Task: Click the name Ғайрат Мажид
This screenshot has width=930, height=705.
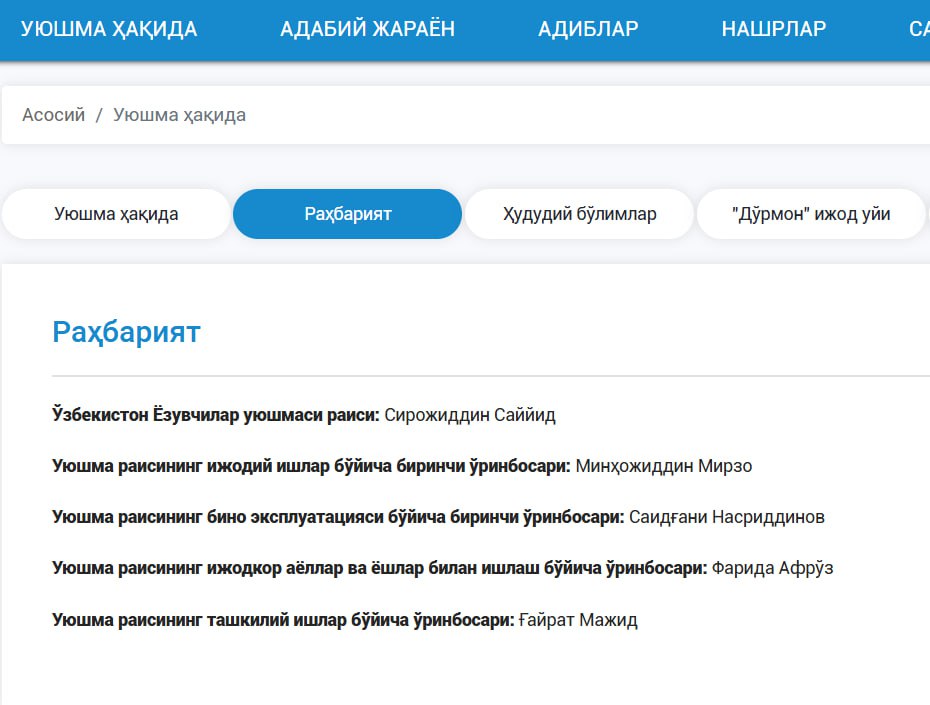Action: click(578, 620)
